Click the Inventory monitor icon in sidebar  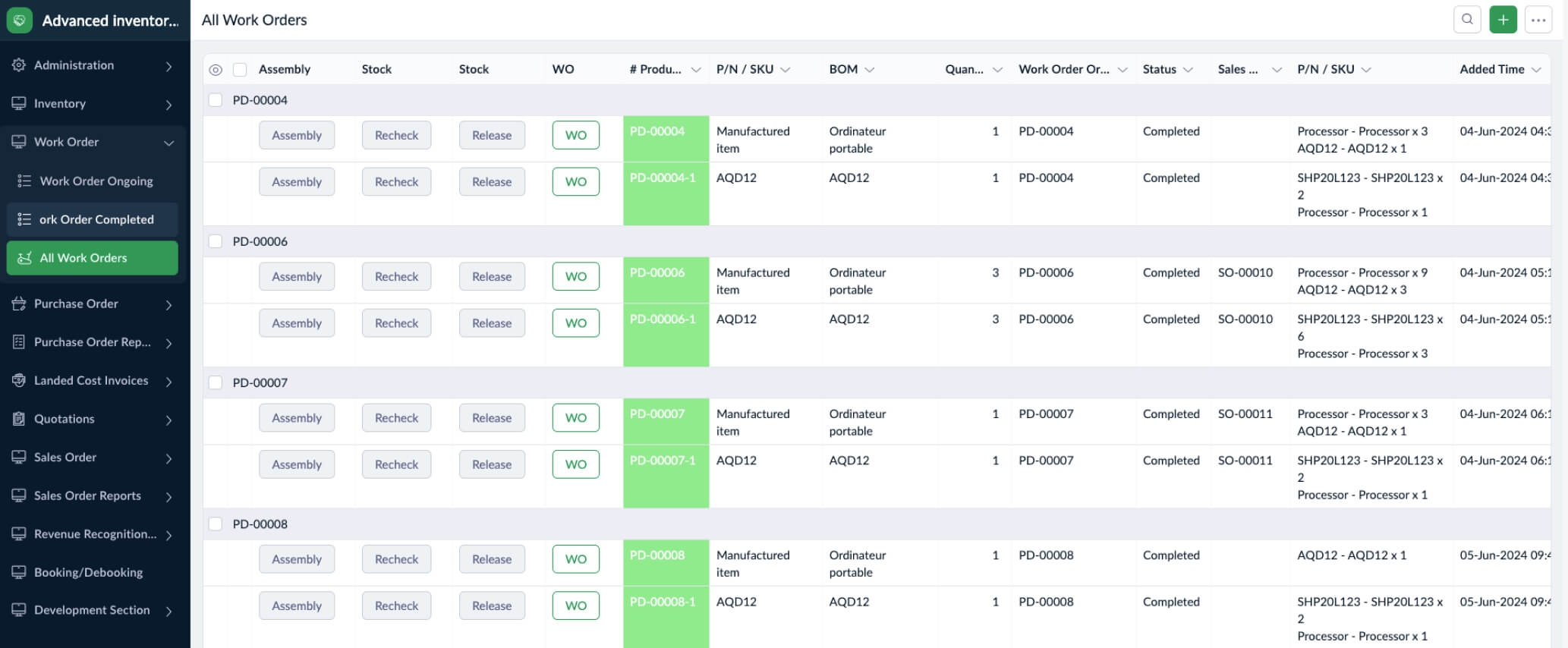[x=19, y=103]
